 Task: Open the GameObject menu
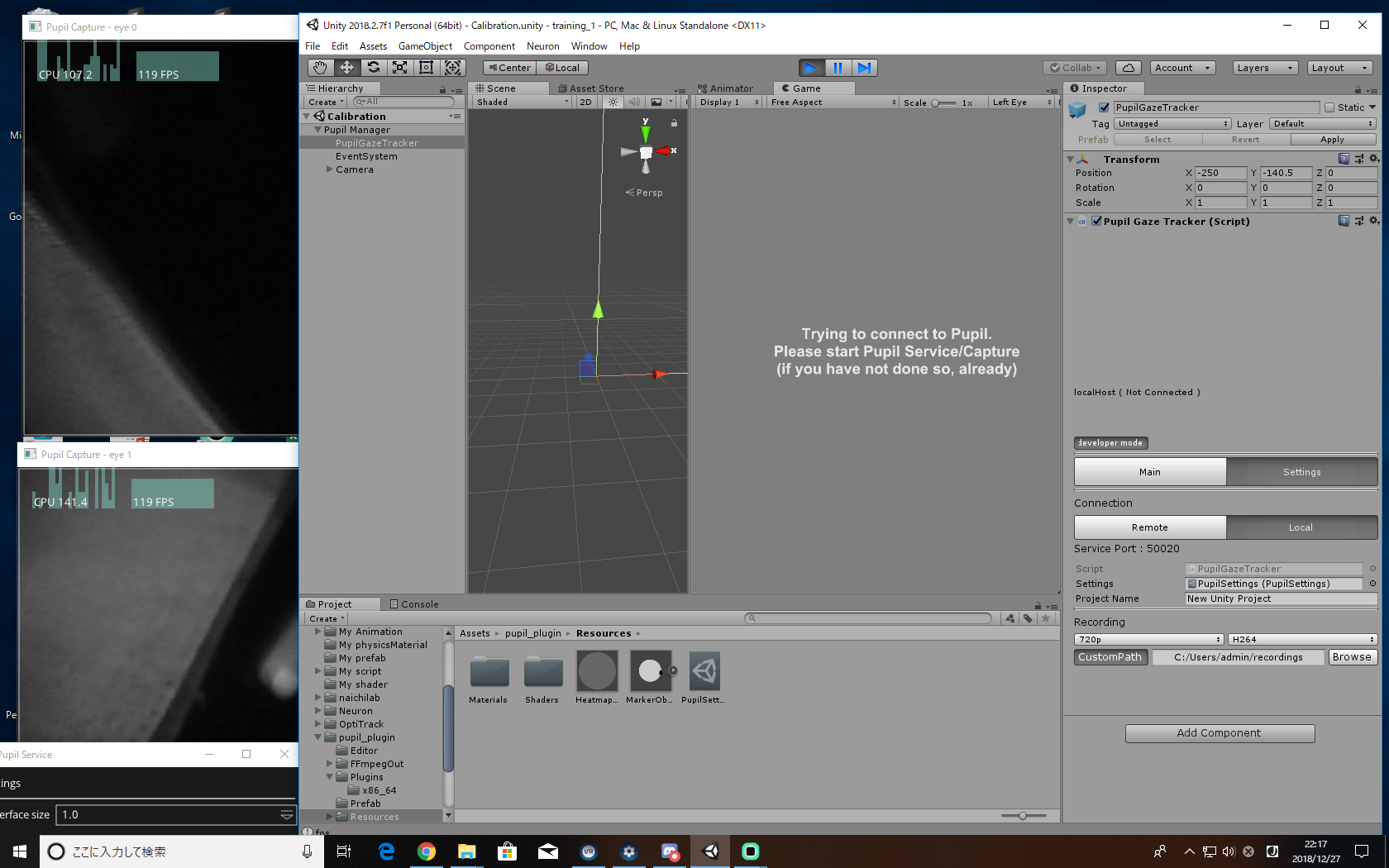(425, 46)
